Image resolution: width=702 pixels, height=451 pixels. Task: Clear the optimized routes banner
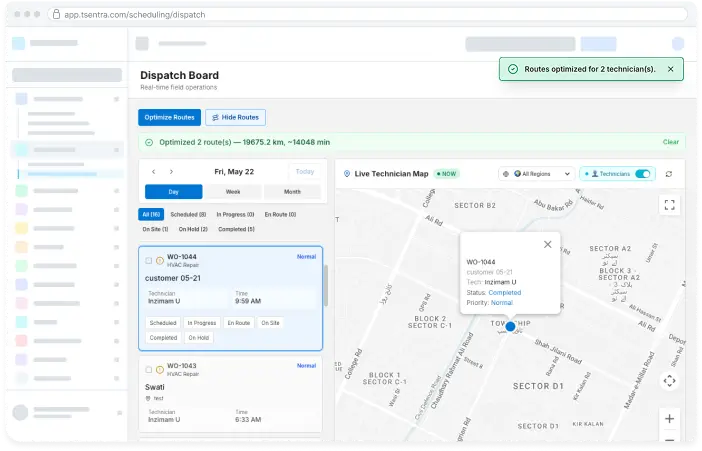pos(670,142)
